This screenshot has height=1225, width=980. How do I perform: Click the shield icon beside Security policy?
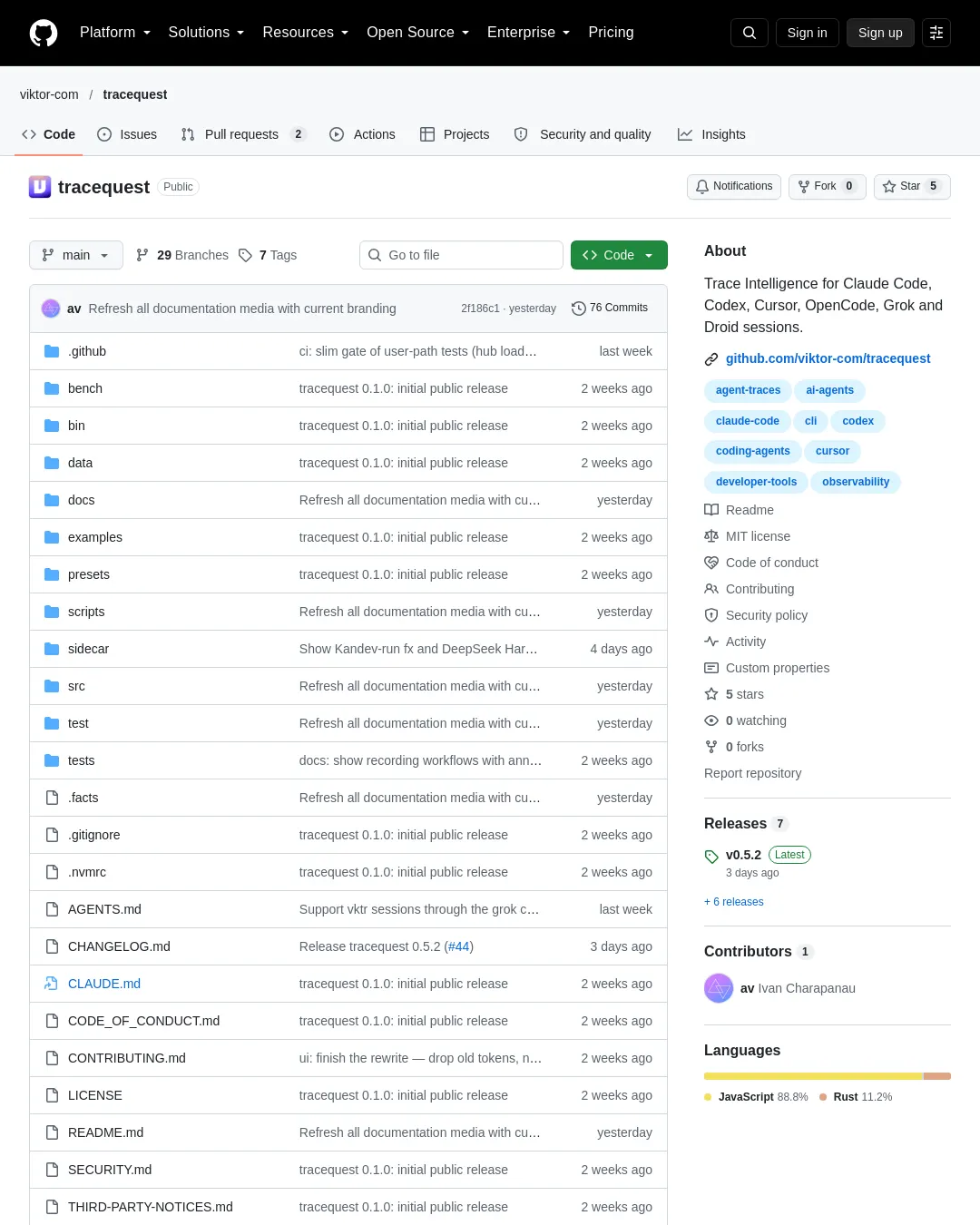click(x=711, y=615)
